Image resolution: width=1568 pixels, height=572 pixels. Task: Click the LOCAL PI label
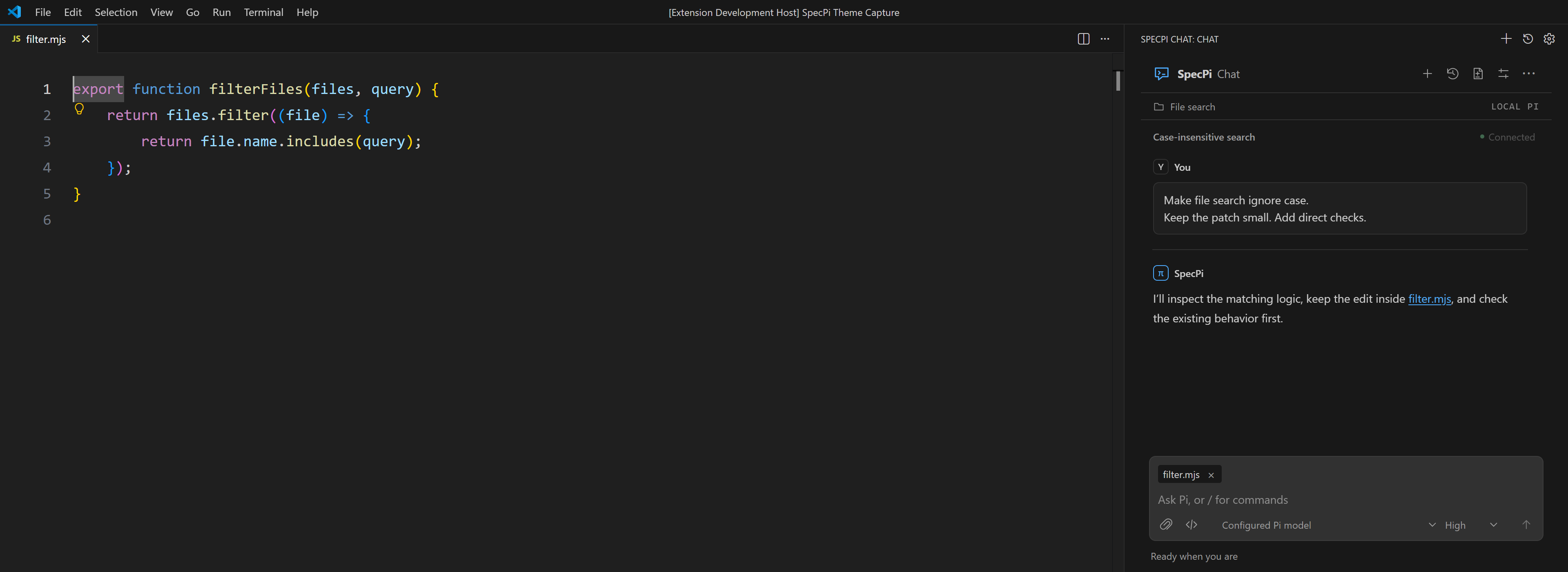(x=1515, y=107)
